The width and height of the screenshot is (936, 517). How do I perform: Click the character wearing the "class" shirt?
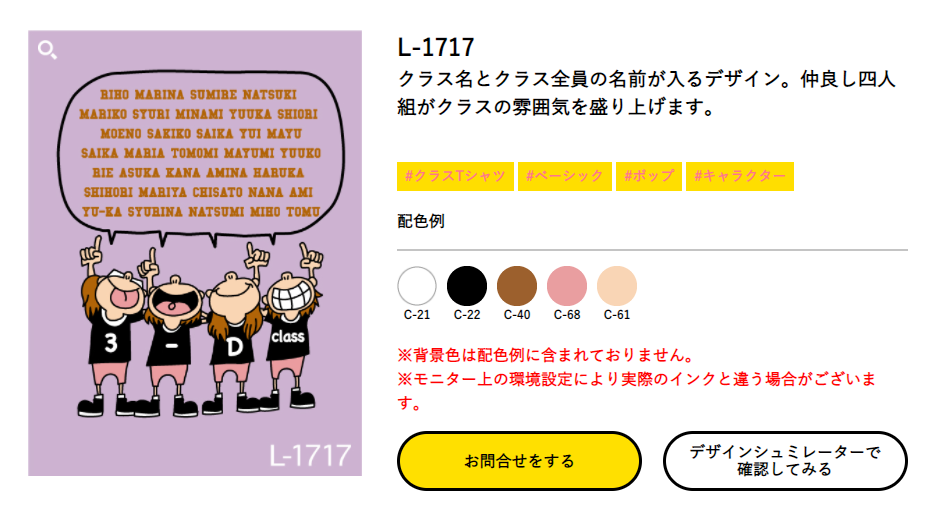pyautogui.click(x=292, y=334)
